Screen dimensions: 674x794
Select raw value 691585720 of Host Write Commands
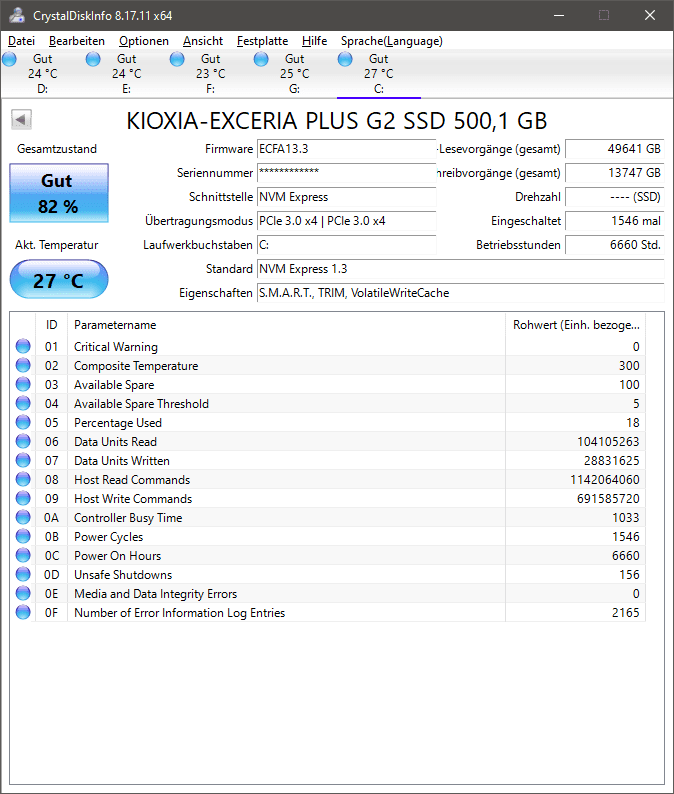608,499
